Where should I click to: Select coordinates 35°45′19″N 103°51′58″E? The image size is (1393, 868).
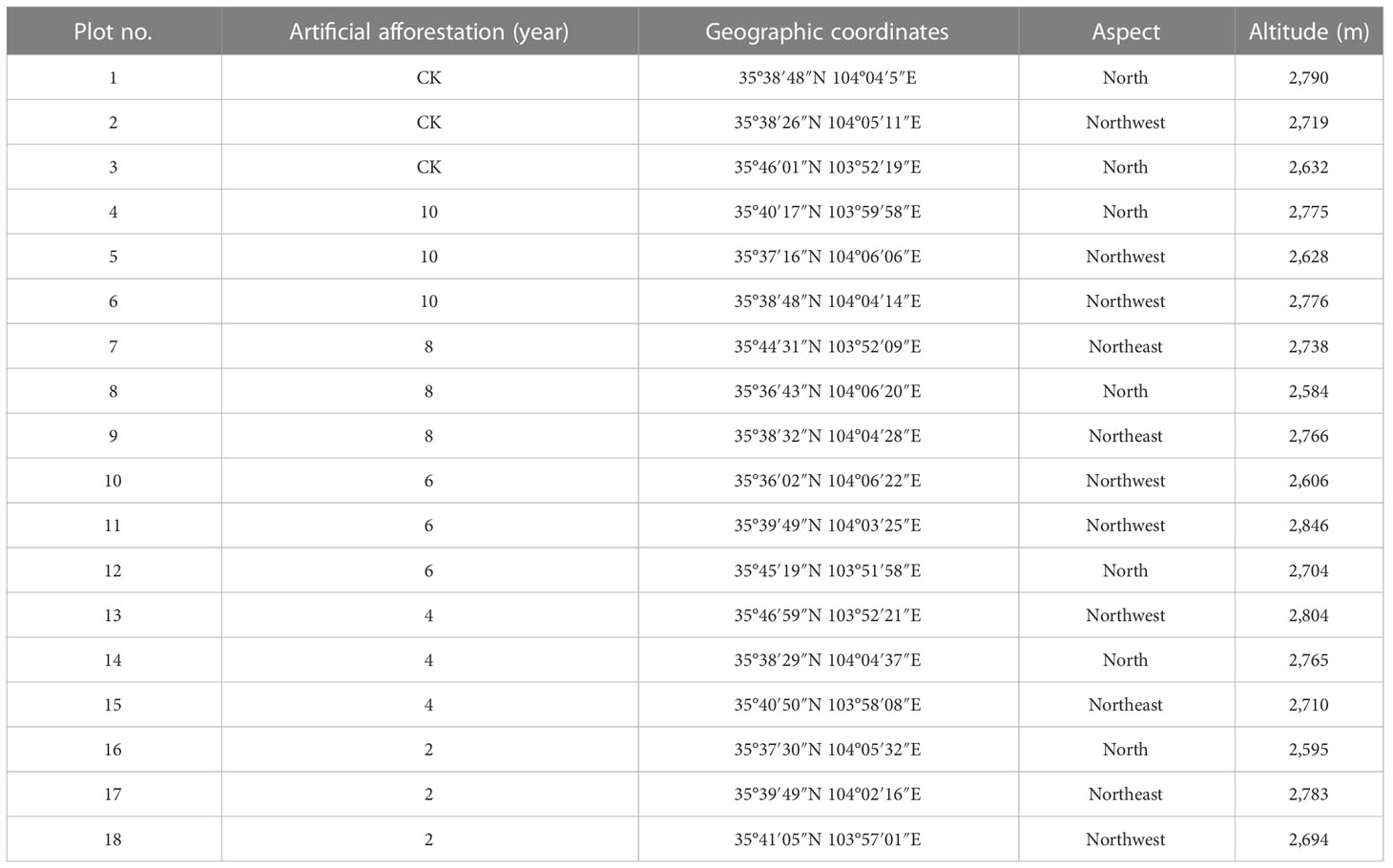tap(827, 570)
